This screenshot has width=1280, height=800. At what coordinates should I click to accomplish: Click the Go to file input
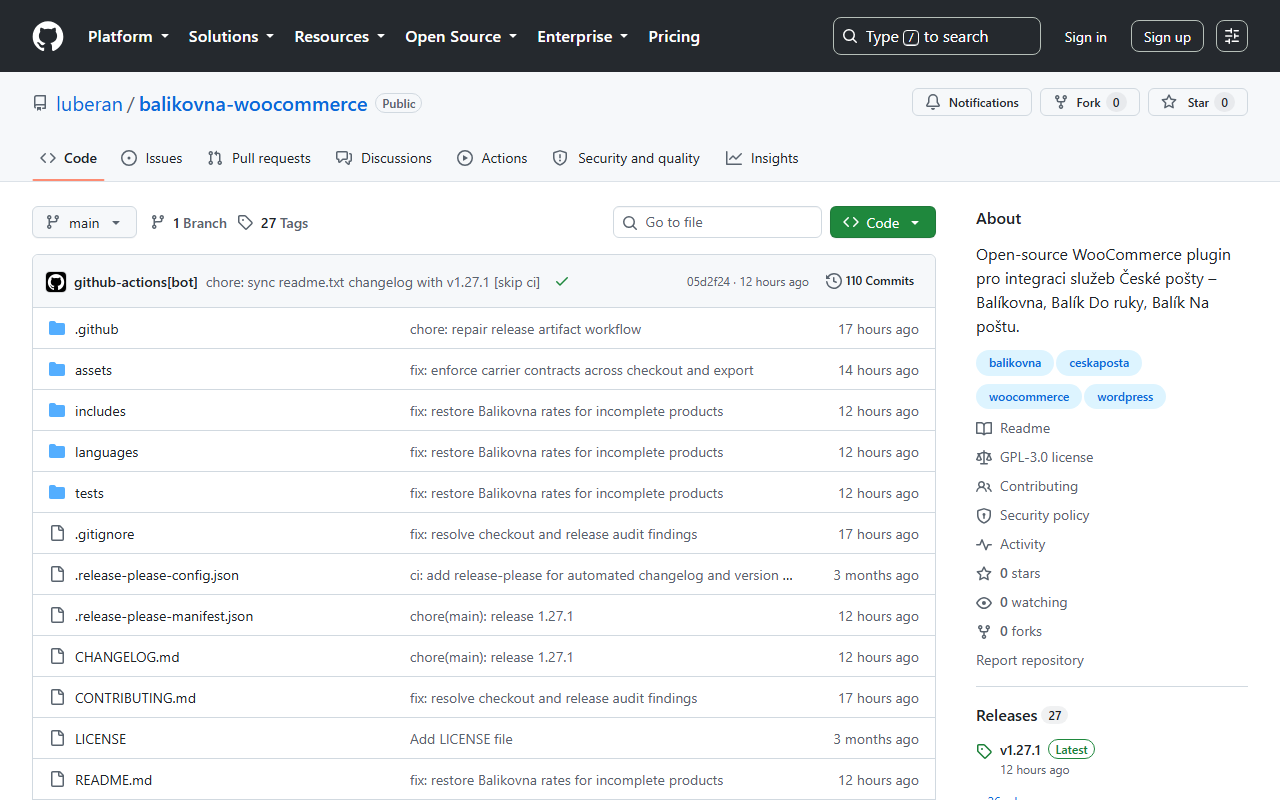coord(717,222)
